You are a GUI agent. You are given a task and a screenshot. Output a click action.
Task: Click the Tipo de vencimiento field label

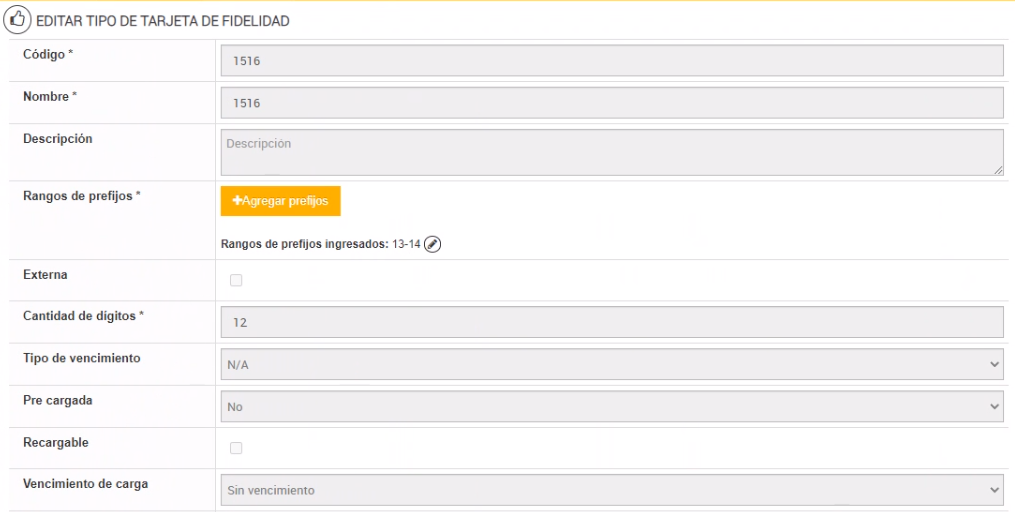[x=81, y=358]
